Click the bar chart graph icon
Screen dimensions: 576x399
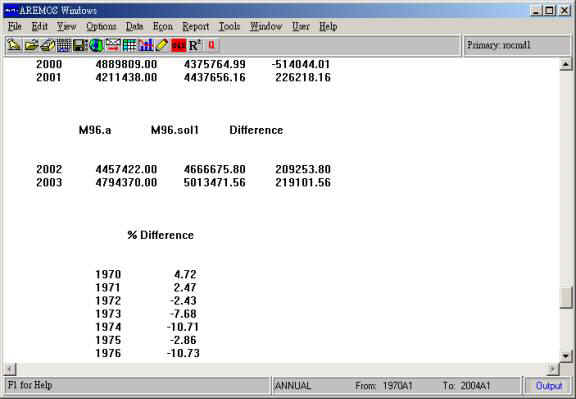point(146,46)
